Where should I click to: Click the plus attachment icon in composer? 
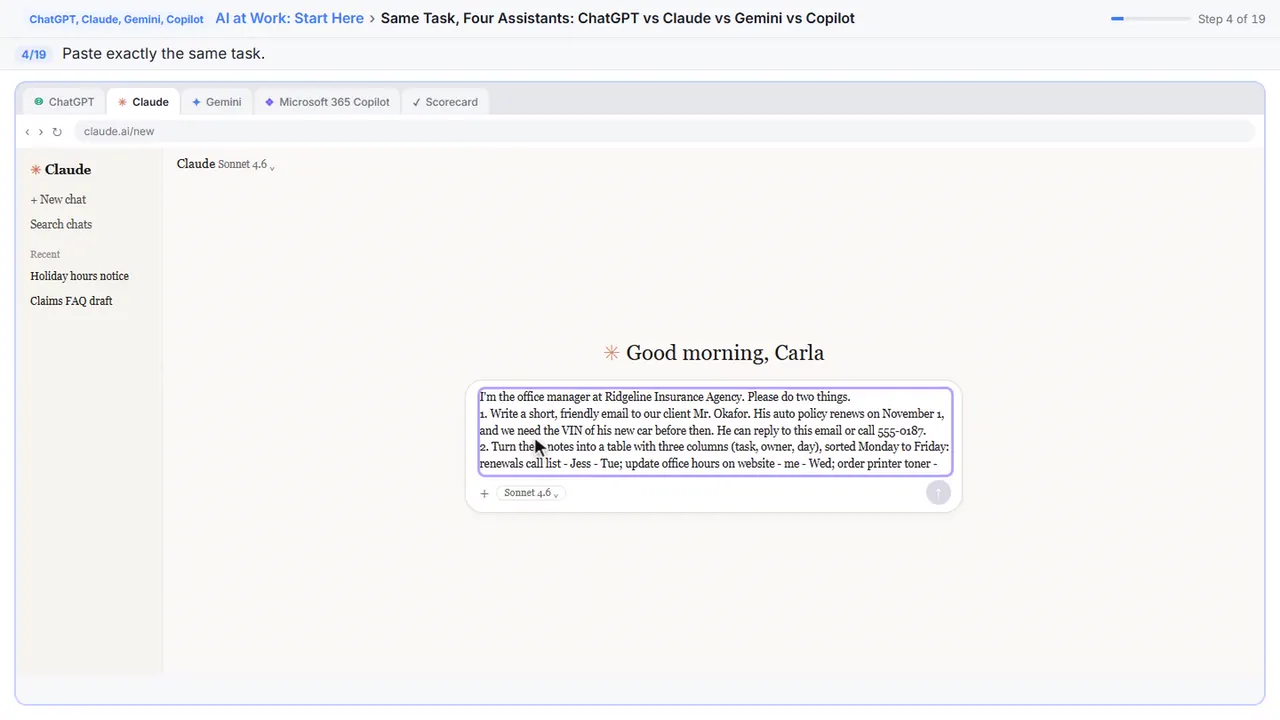click(484, 493)
